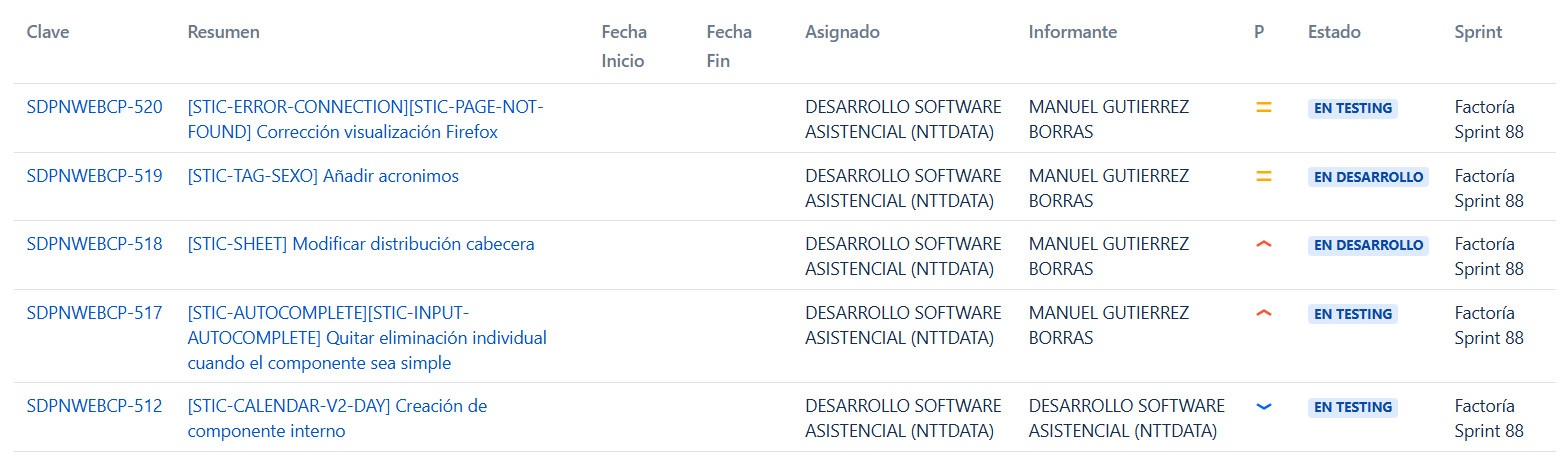Sort by the Estado column header
Viewport: 1564px width, 459px height.
1334,32
